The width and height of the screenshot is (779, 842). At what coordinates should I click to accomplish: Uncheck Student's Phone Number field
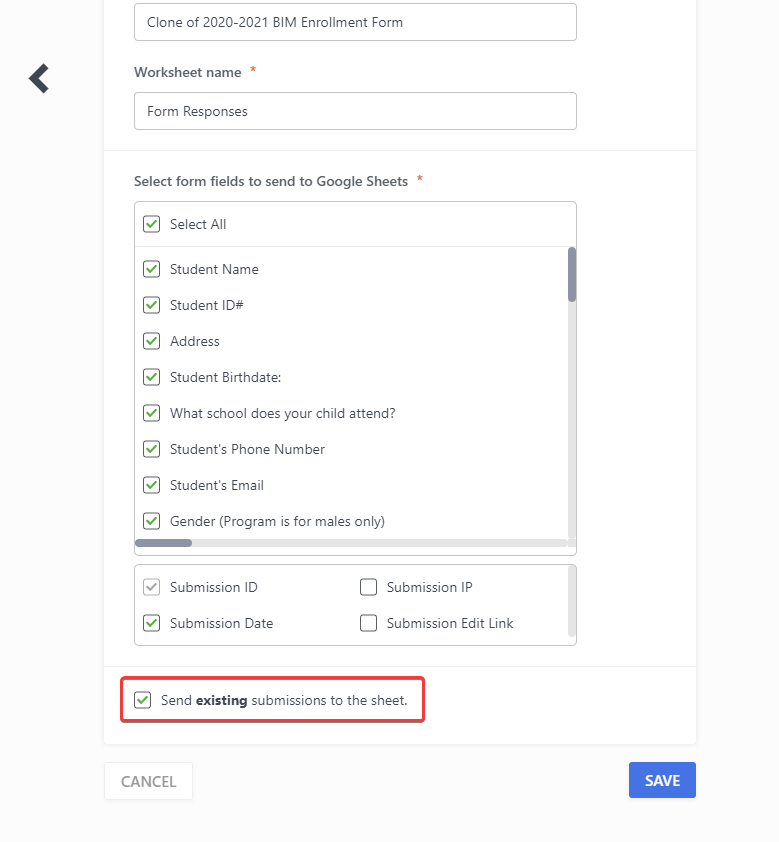152,449
